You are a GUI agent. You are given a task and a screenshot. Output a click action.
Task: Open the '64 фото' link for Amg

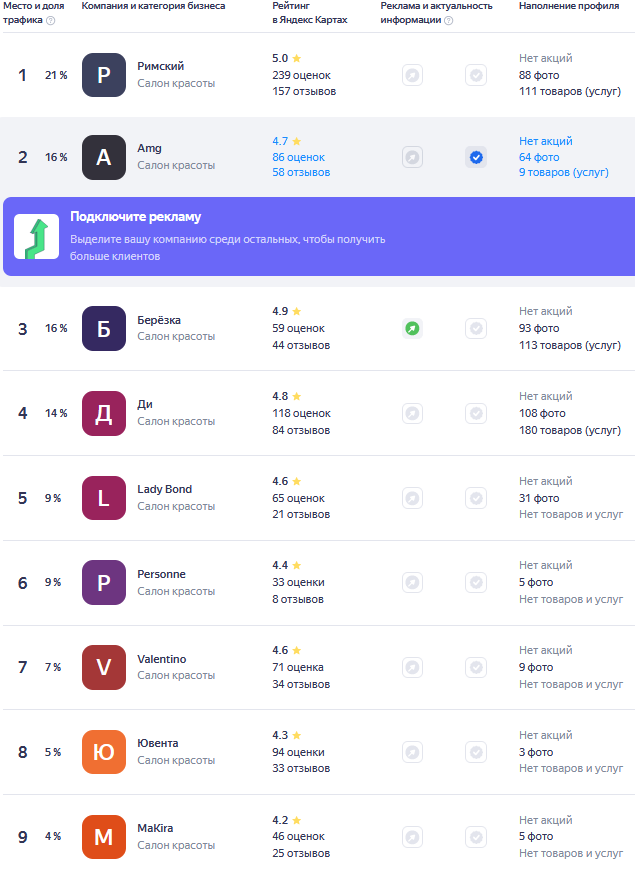539,157
